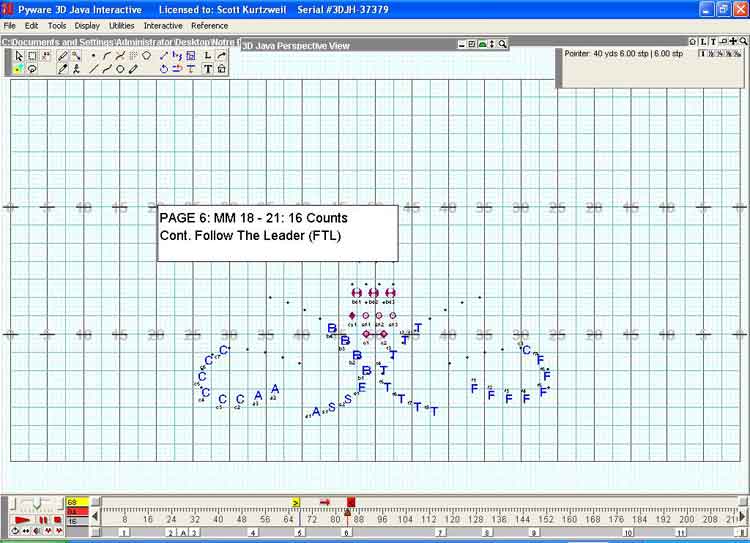This screenshot has width=750, height=543.
Task: Adjust the tempo slider handle
Action: click(x=38, y=503)
